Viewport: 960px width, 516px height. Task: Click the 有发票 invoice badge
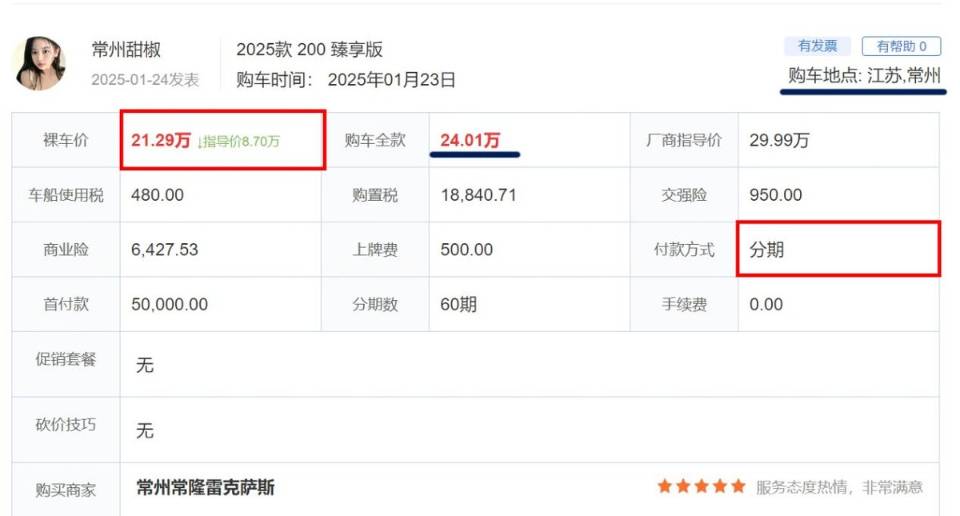817,46
